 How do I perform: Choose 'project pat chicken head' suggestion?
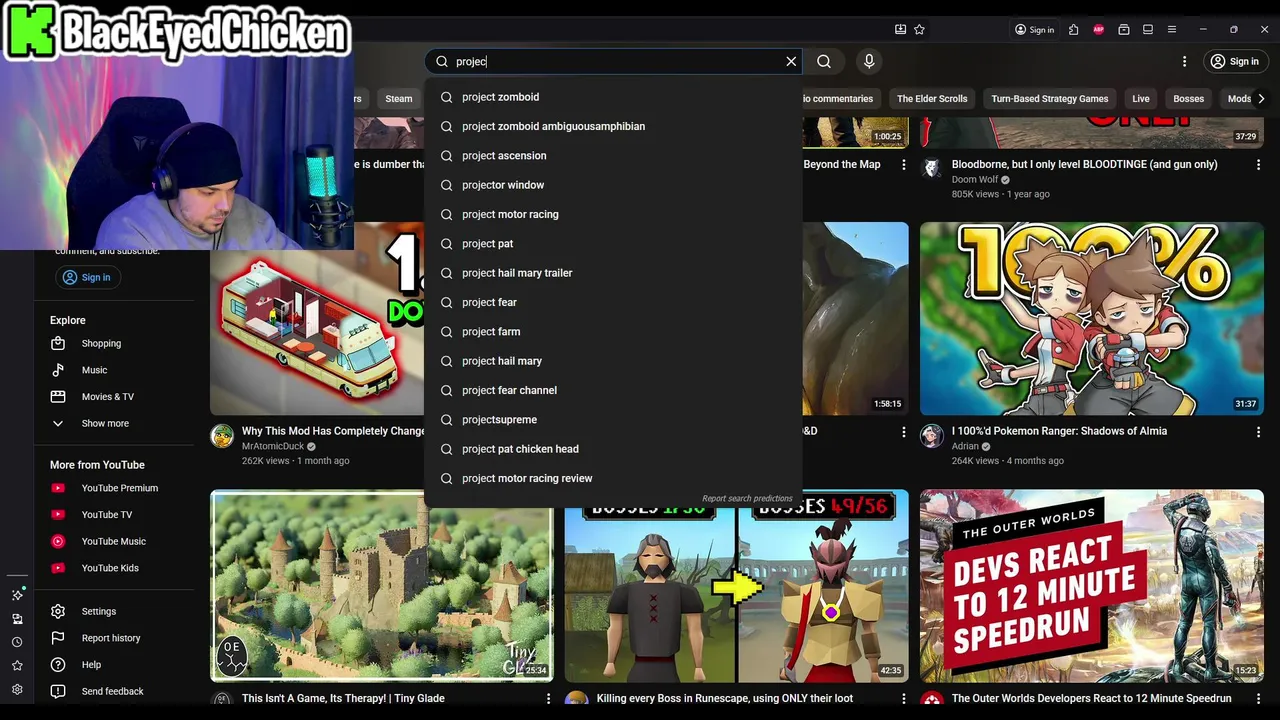tap(613, 449)
